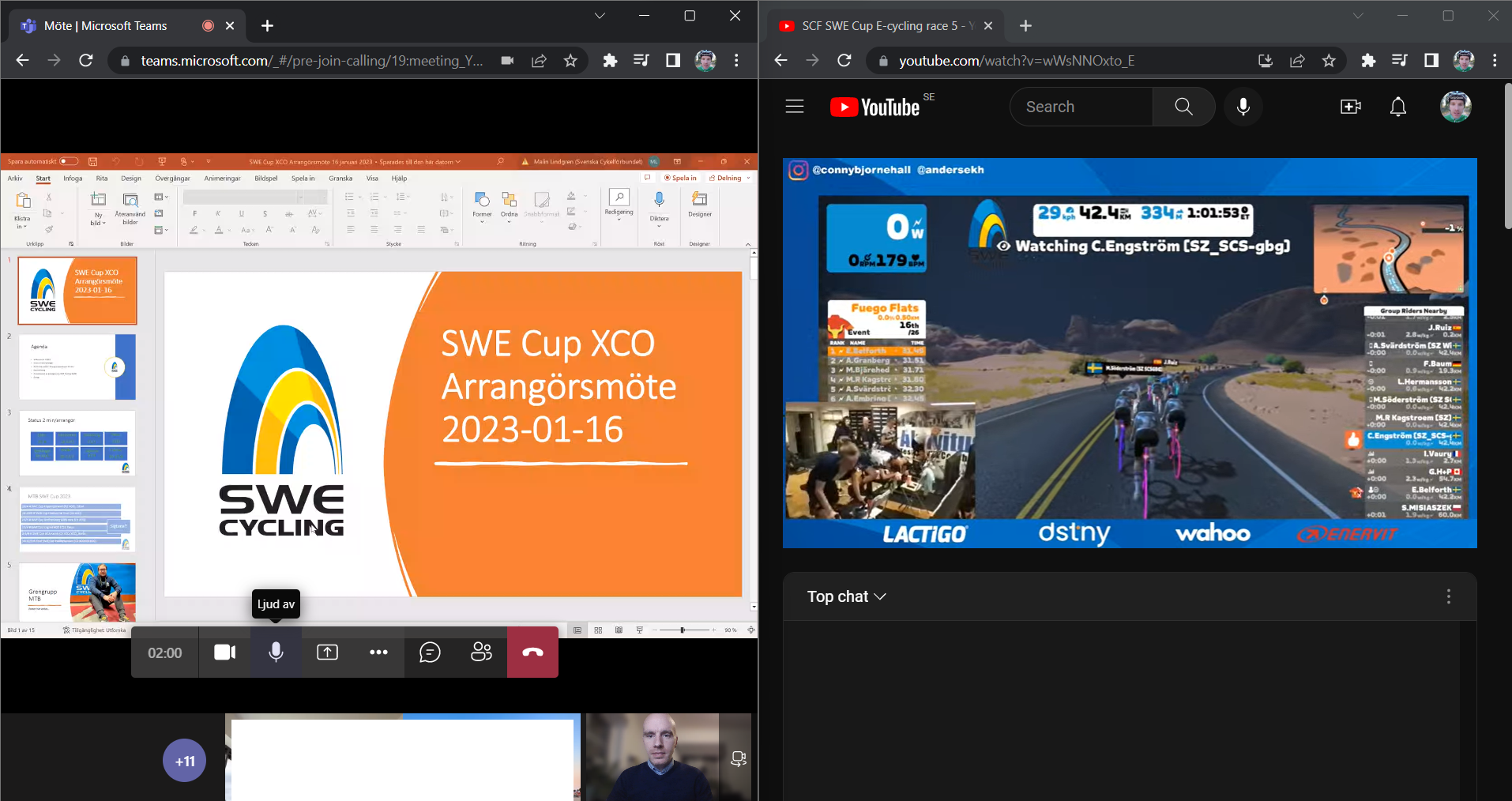Image resolution: width=1512 pixels, height=801 pixels.
Task: Open Teams more actions menu
Action: coord(378,652)
